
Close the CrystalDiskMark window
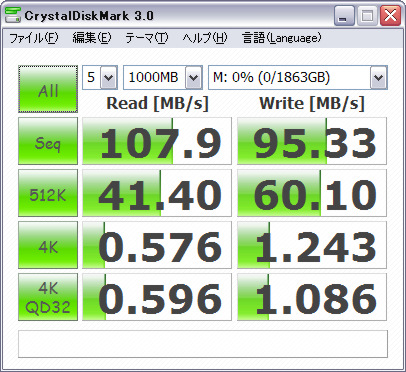390,16
